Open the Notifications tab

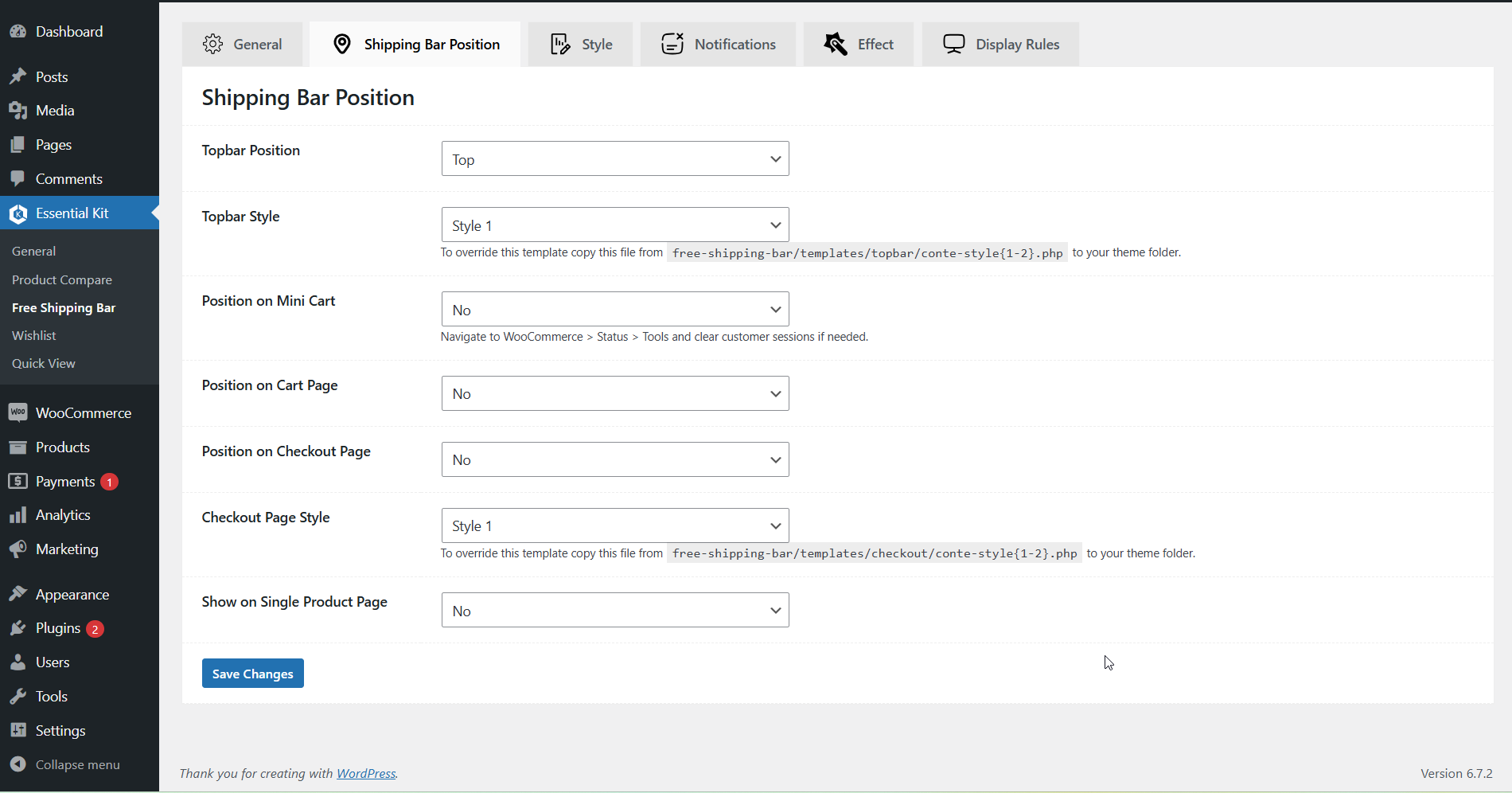[x=718, y=45]
